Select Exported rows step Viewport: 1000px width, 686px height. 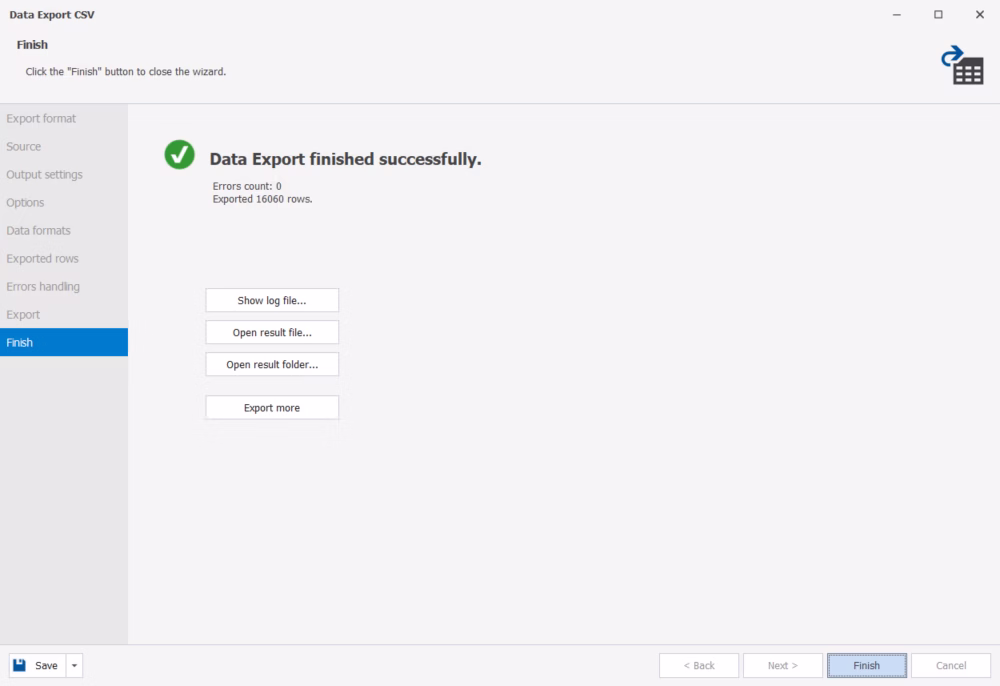pos(64,259)
